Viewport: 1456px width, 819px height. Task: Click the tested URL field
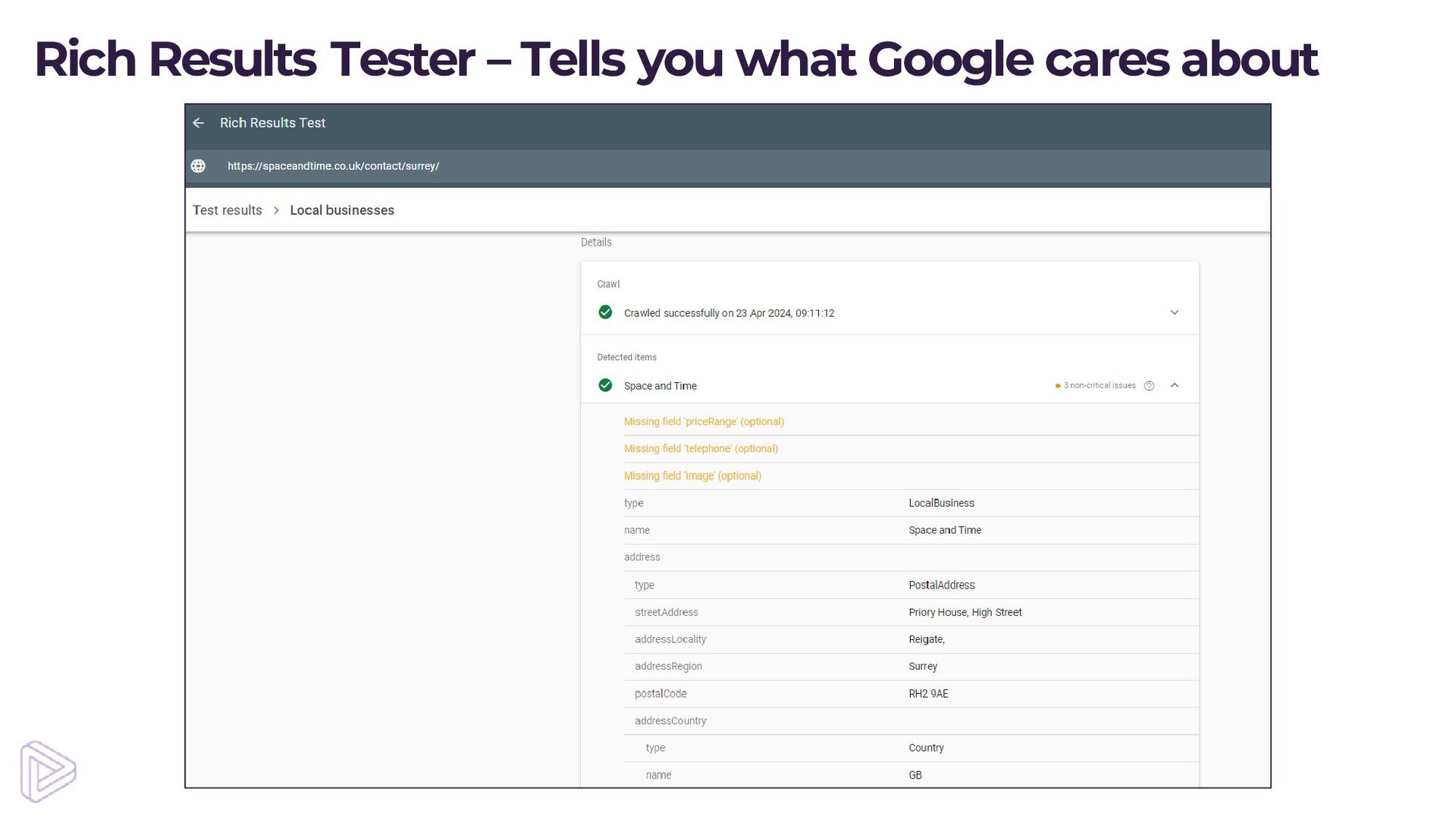tap(333, 166)
